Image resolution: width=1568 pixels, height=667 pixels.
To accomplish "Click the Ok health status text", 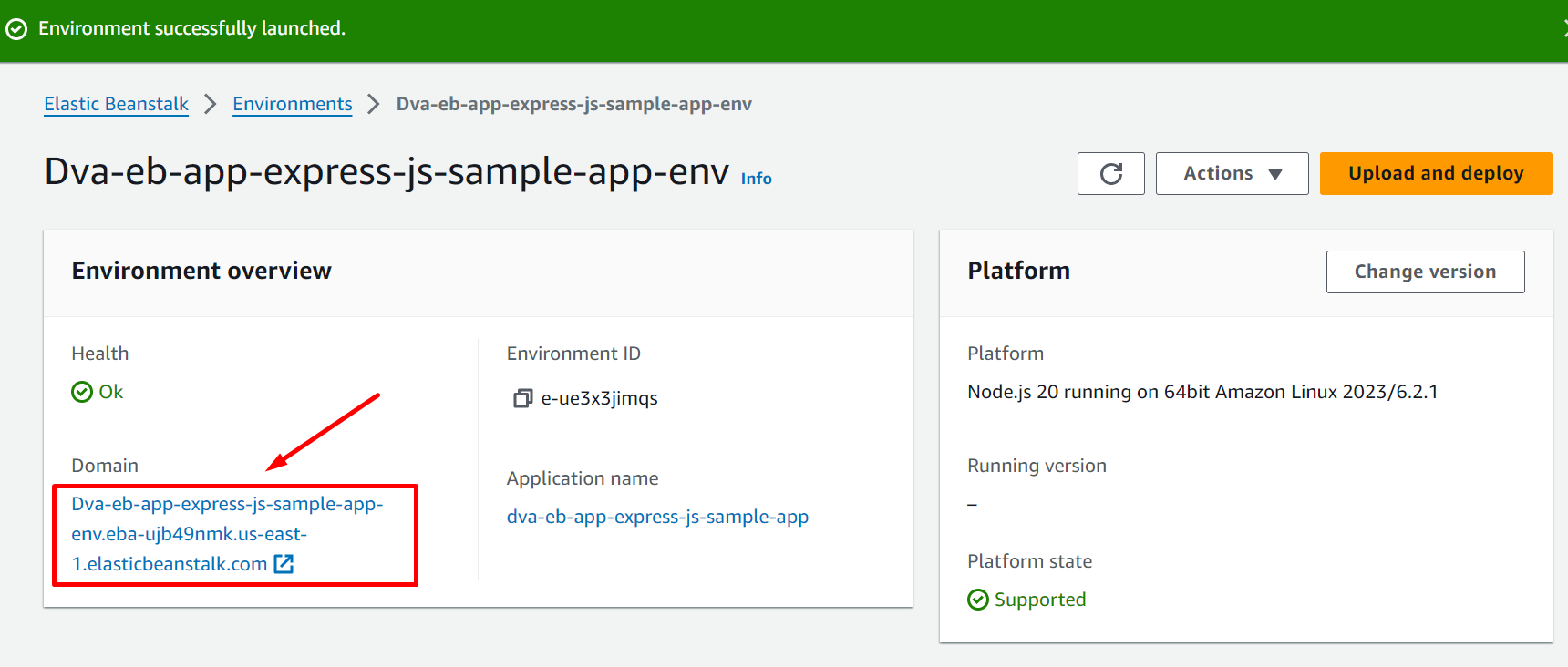I will coord(111,392).
